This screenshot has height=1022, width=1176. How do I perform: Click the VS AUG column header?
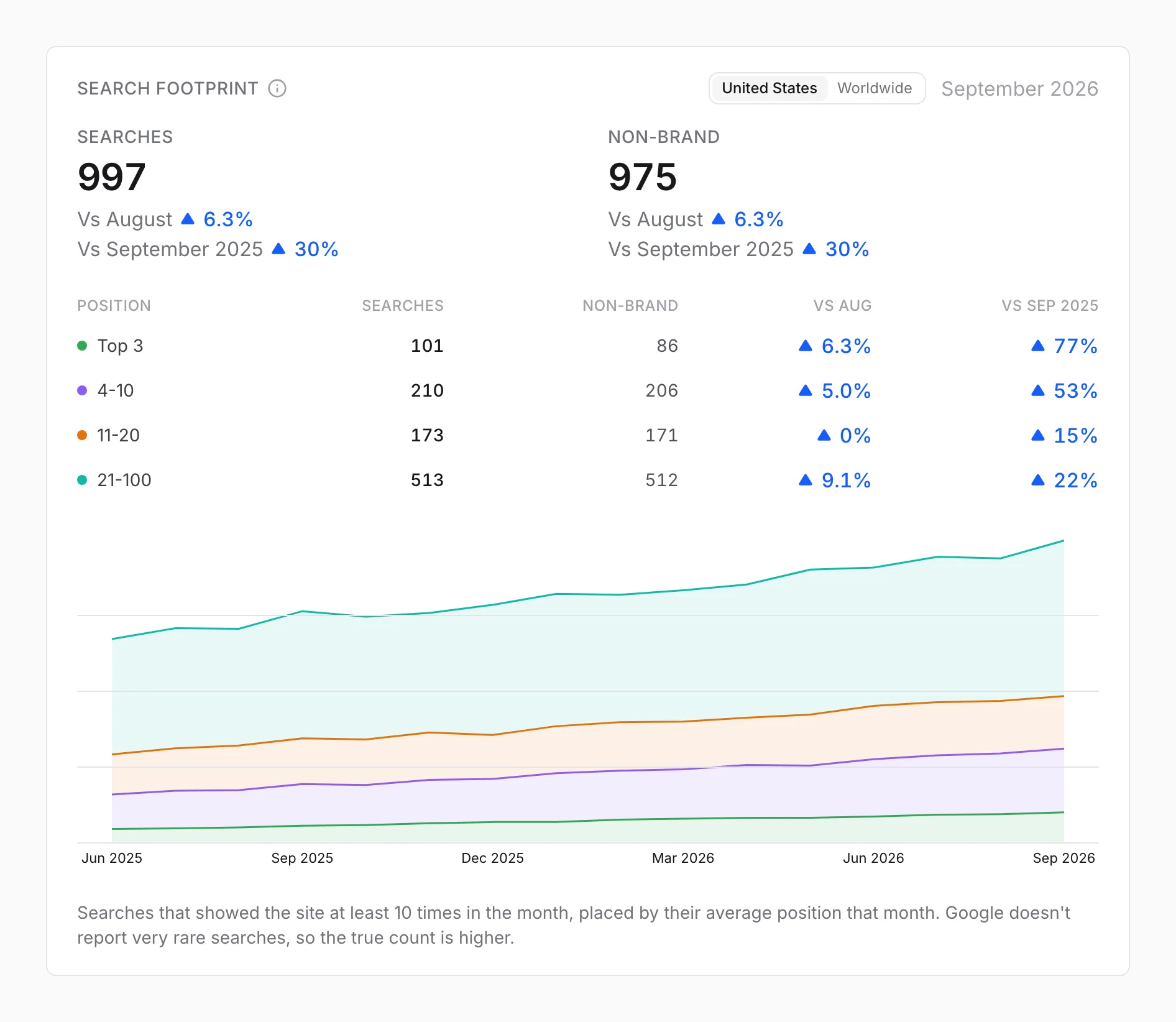click(842, 306)
